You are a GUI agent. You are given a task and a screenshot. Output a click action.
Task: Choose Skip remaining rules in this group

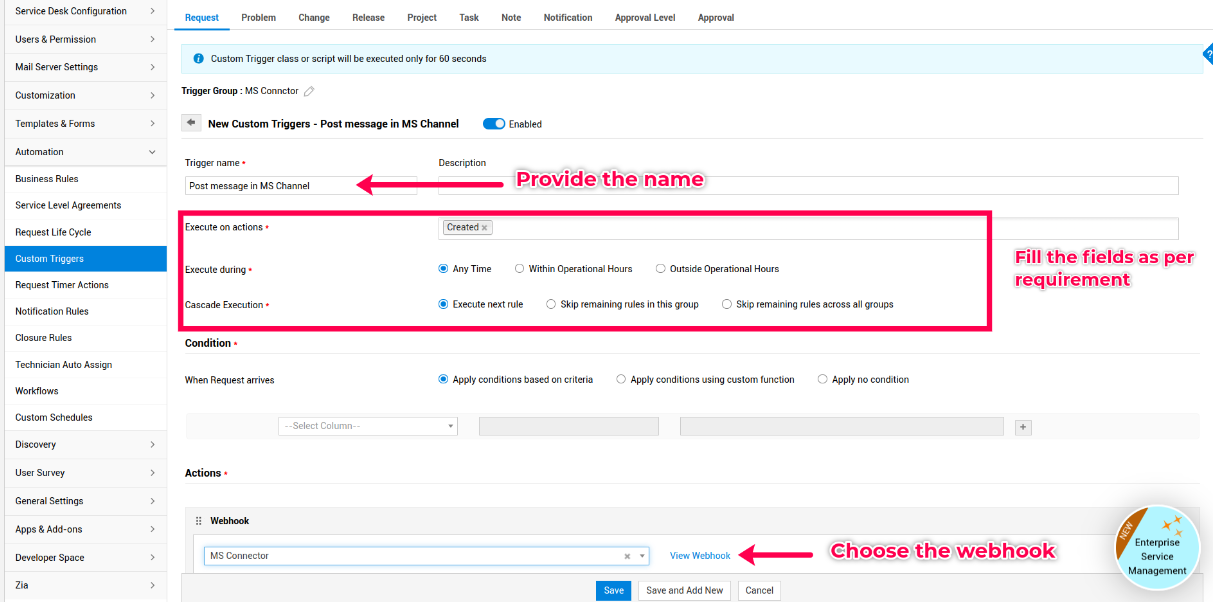pyautogui.click(x=551, y=305)
